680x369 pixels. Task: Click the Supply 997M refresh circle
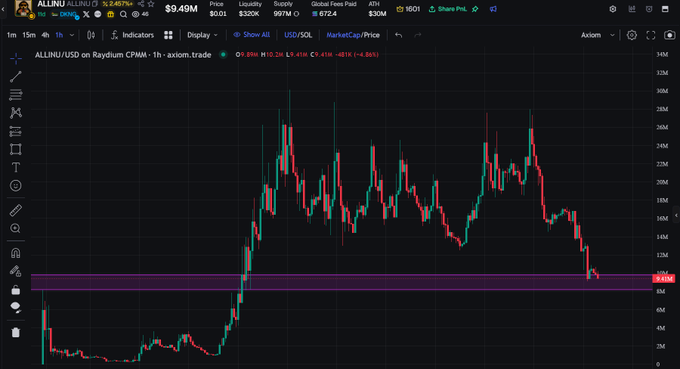coord(297,14)
